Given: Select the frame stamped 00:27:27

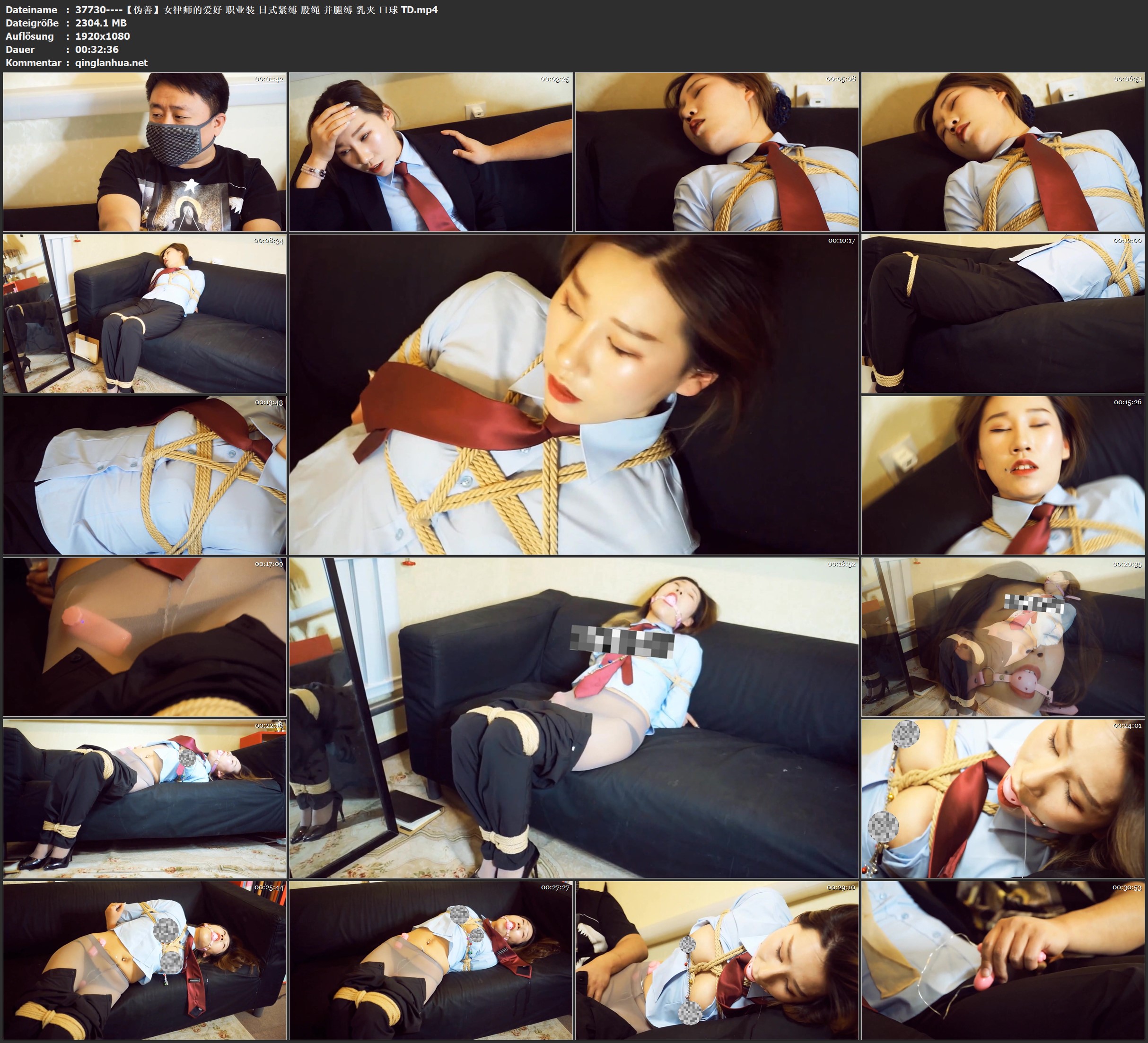Looking at the screenshot, I should tap(430, 960).
